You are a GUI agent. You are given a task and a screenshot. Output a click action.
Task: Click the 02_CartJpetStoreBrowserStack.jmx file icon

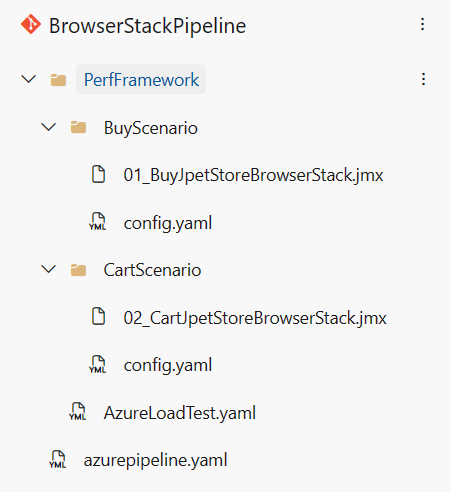tap(99, 316)
